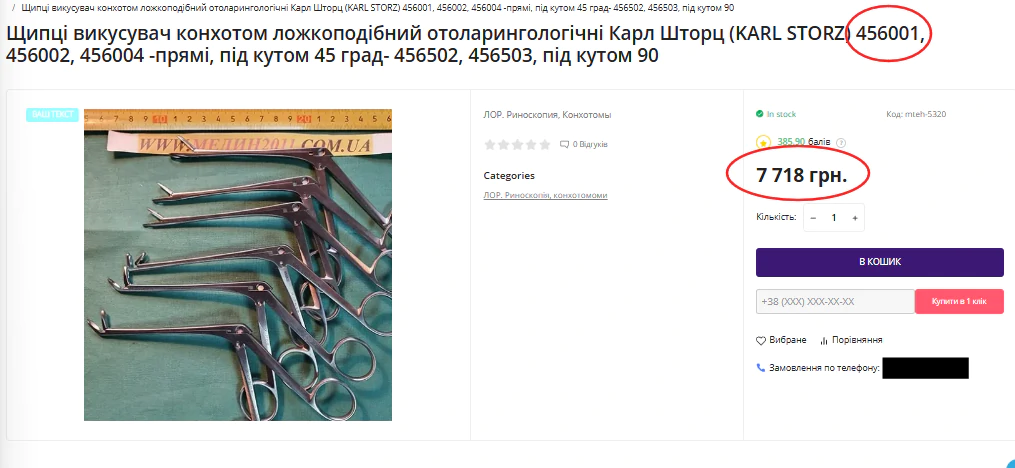Click the ВАШ ТЕКСТ label badge
1015x468 pixels.
click(52, 115)
